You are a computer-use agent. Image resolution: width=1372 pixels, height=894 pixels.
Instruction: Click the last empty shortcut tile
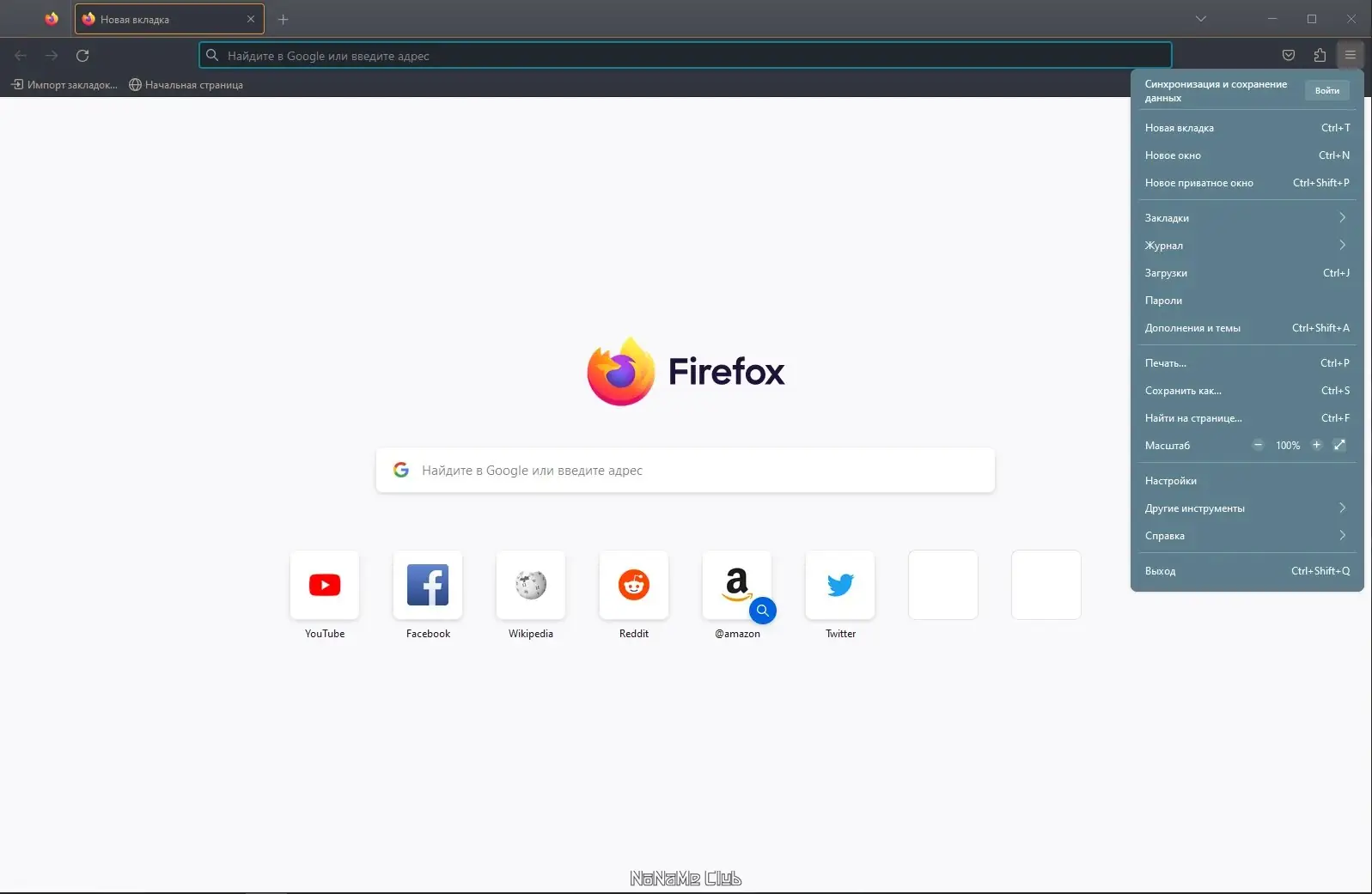[1046, 585]
